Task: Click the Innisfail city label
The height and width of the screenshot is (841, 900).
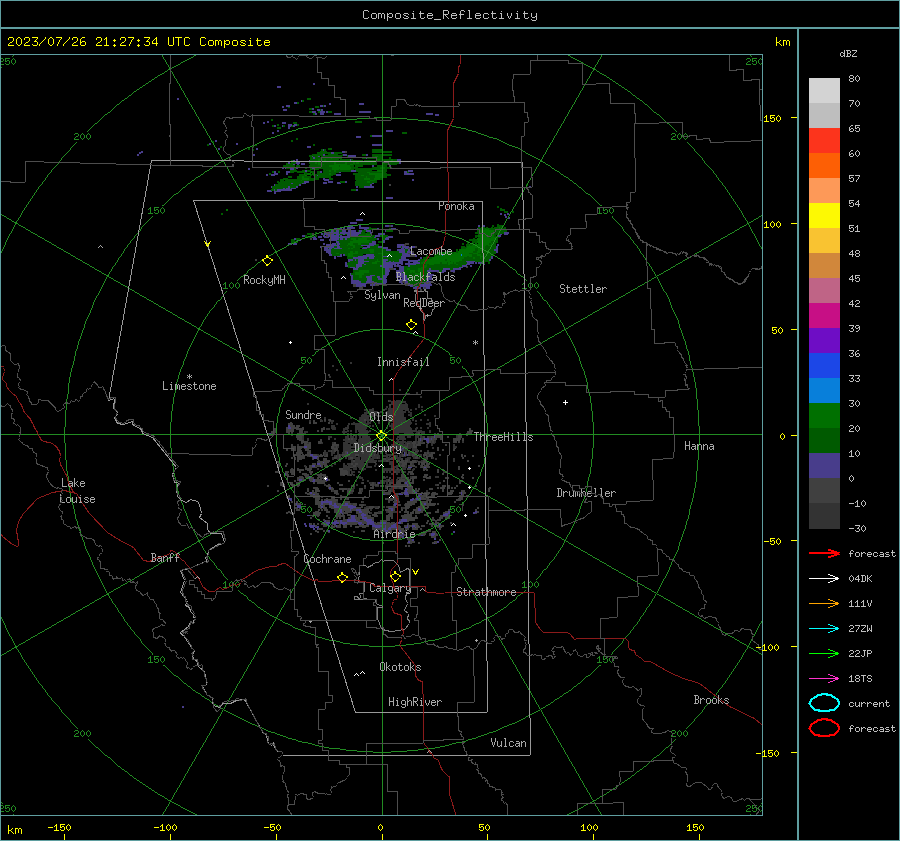Action: 403,362
